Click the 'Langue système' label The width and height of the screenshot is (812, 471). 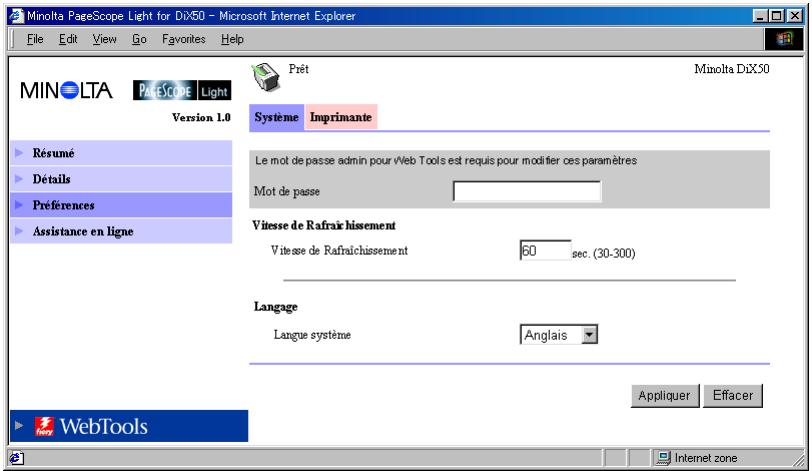(x=312, y=335)
